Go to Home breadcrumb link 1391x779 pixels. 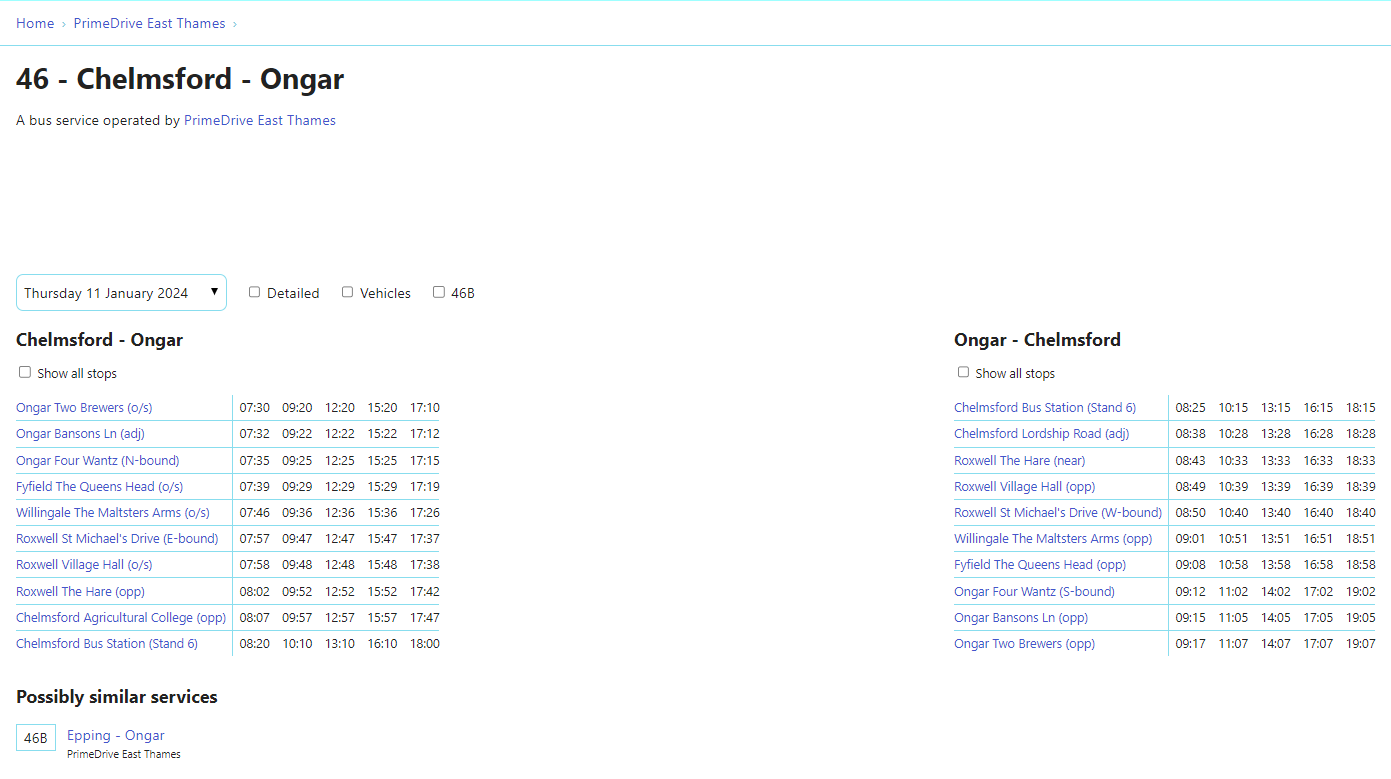coord(35,23)
